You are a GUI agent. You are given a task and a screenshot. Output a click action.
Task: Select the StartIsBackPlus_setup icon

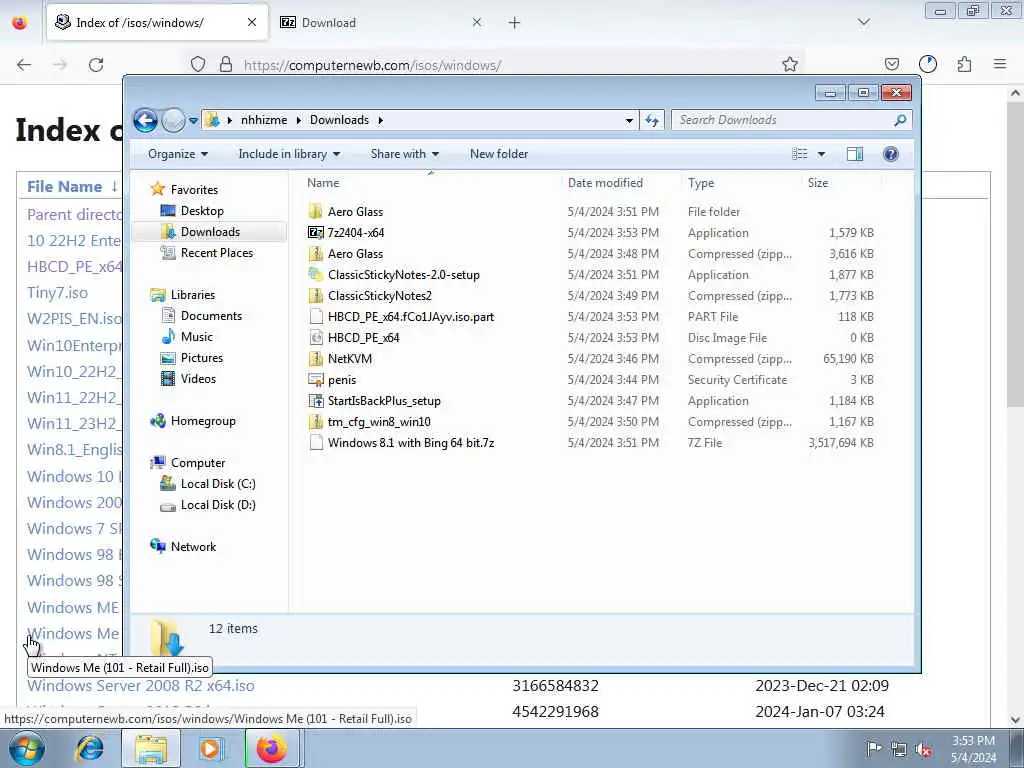click(x=315, y=401)
